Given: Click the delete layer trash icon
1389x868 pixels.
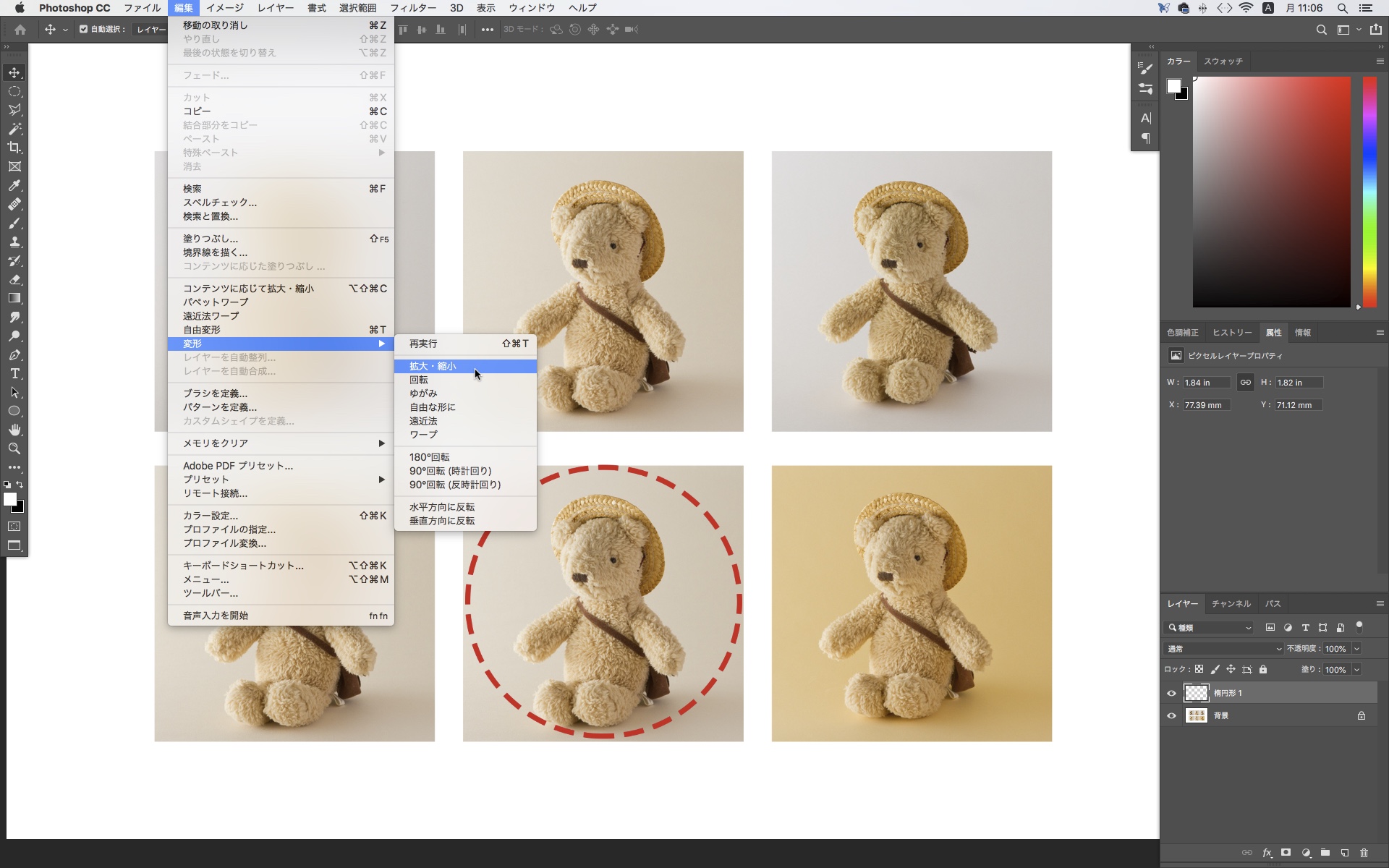Looking at the screenshot, I should (x=1364, y=853).
